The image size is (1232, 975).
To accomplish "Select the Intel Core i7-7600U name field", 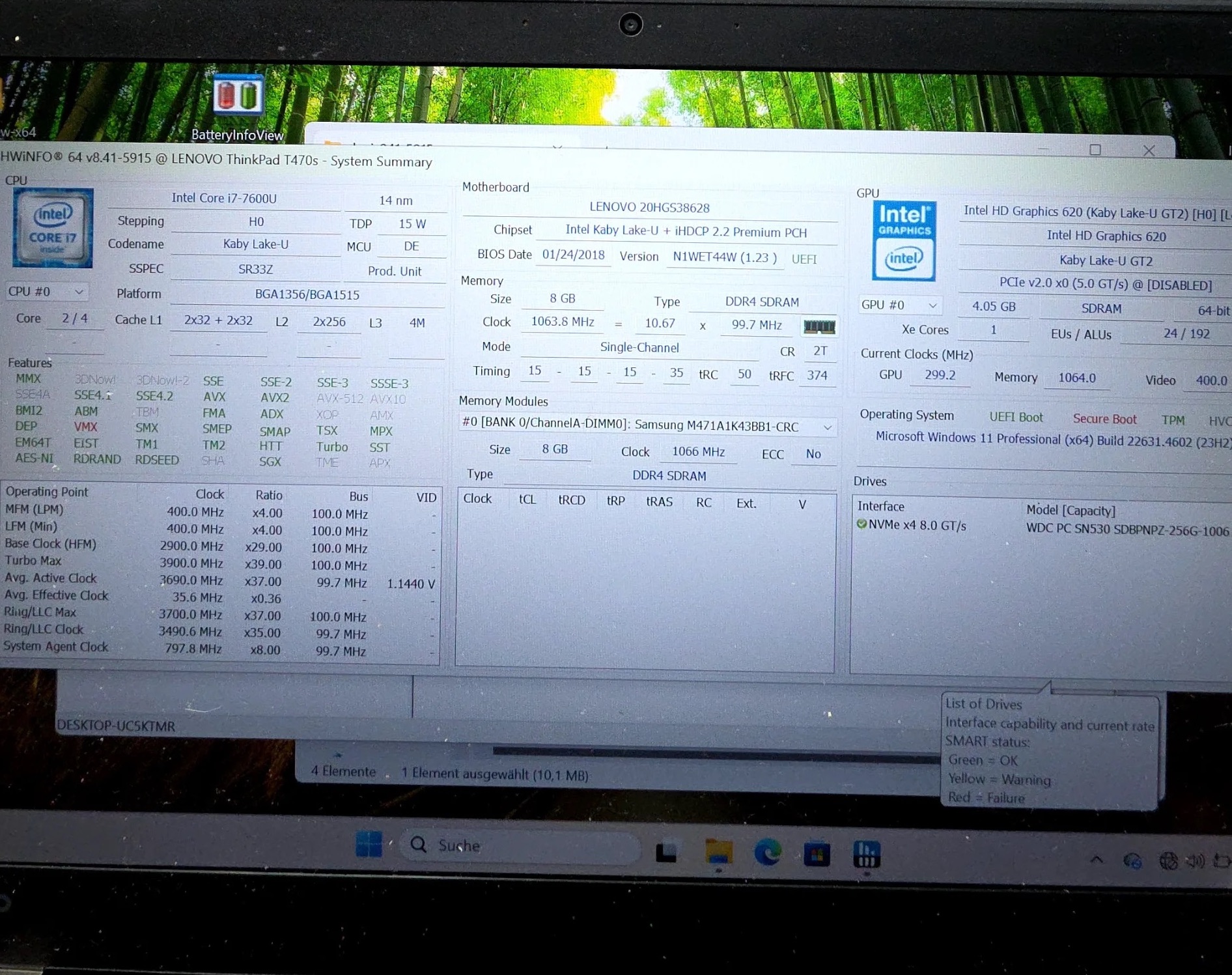I will click(x=224, y=199).
